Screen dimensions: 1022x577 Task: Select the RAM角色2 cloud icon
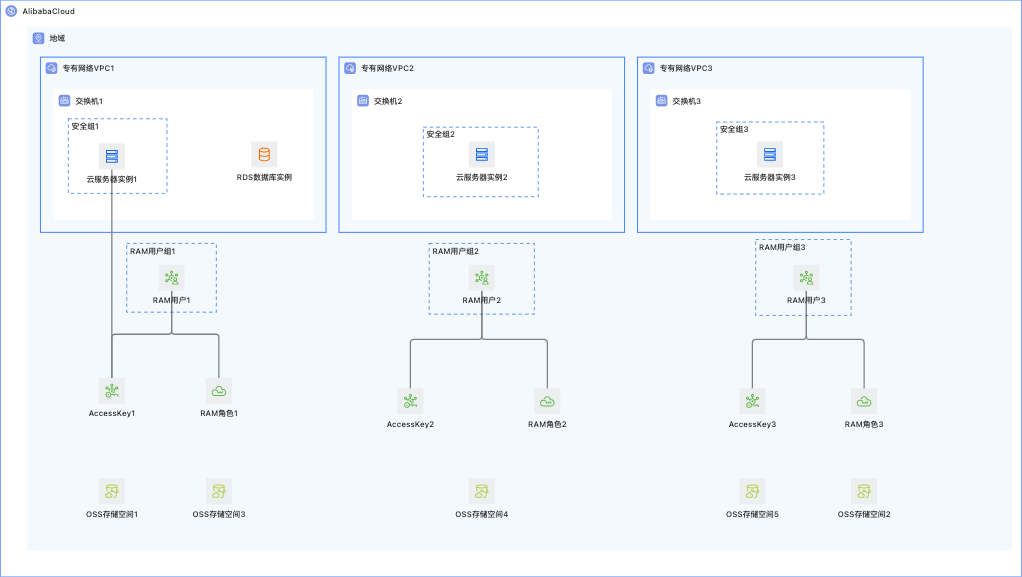tap(547, 402)
